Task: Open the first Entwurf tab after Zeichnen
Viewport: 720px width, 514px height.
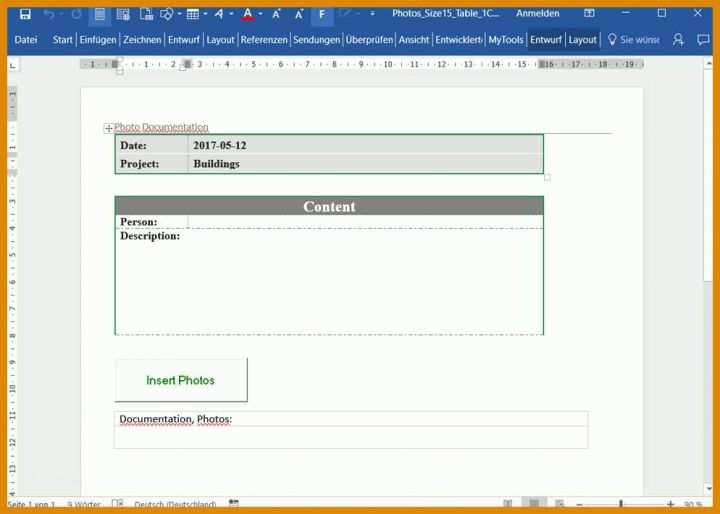Action: tap(184, 40)
